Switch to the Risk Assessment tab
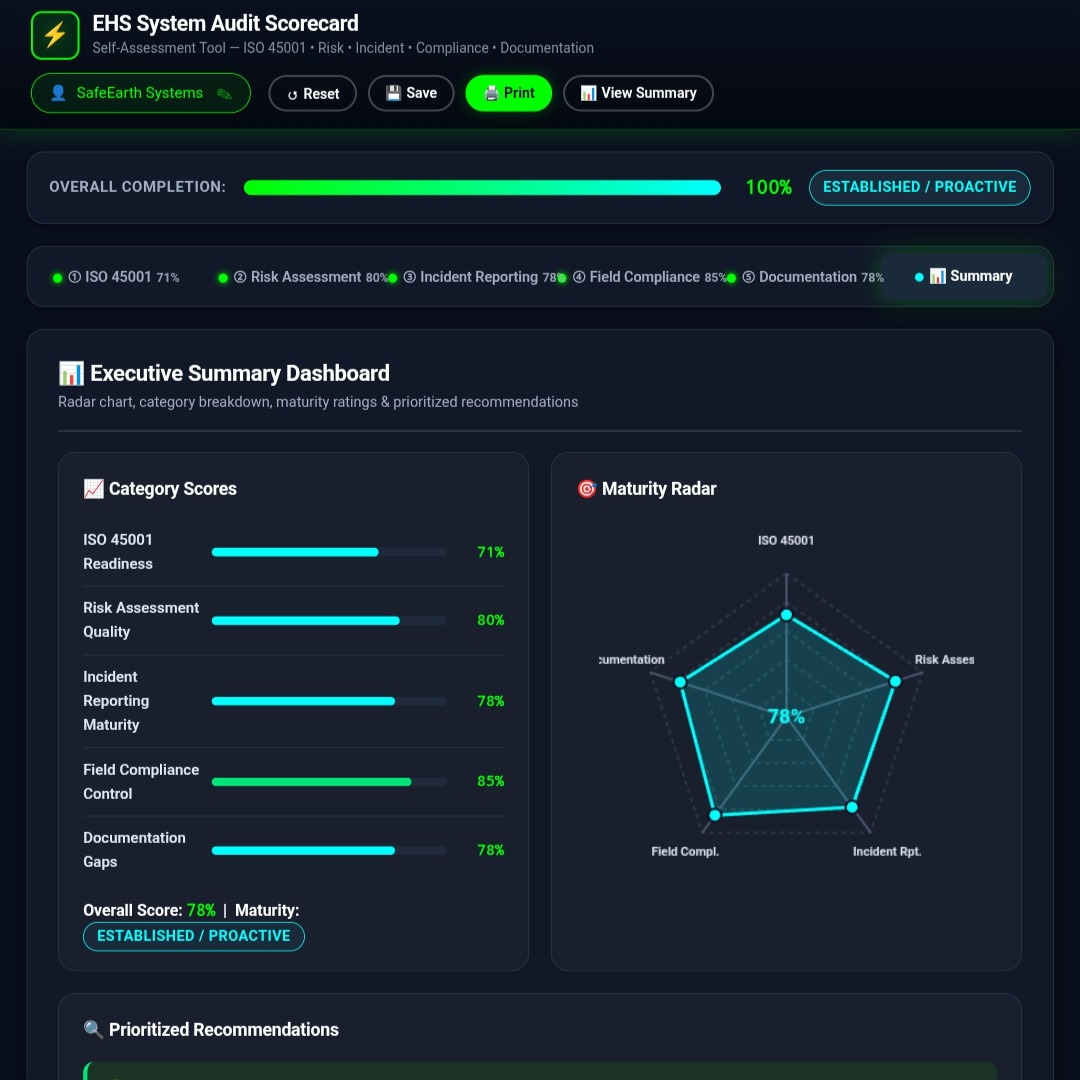The width and height of the screenshot is (1080, 1080). click(x=302, y=277)
